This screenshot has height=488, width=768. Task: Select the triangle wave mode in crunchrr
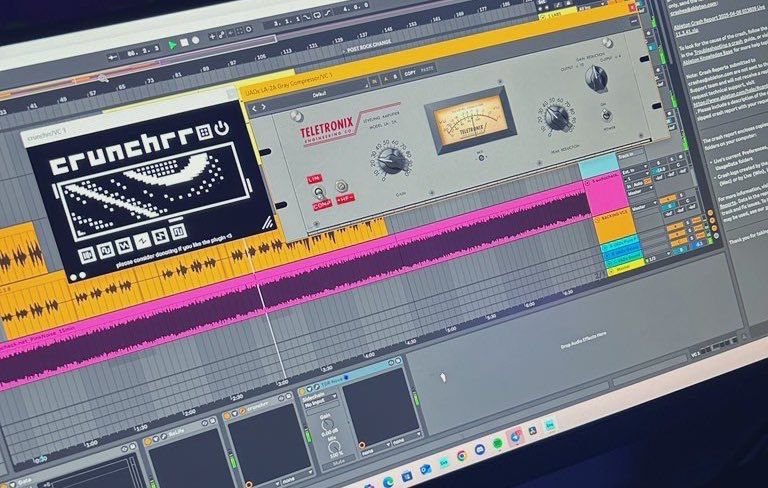point(124,245)
